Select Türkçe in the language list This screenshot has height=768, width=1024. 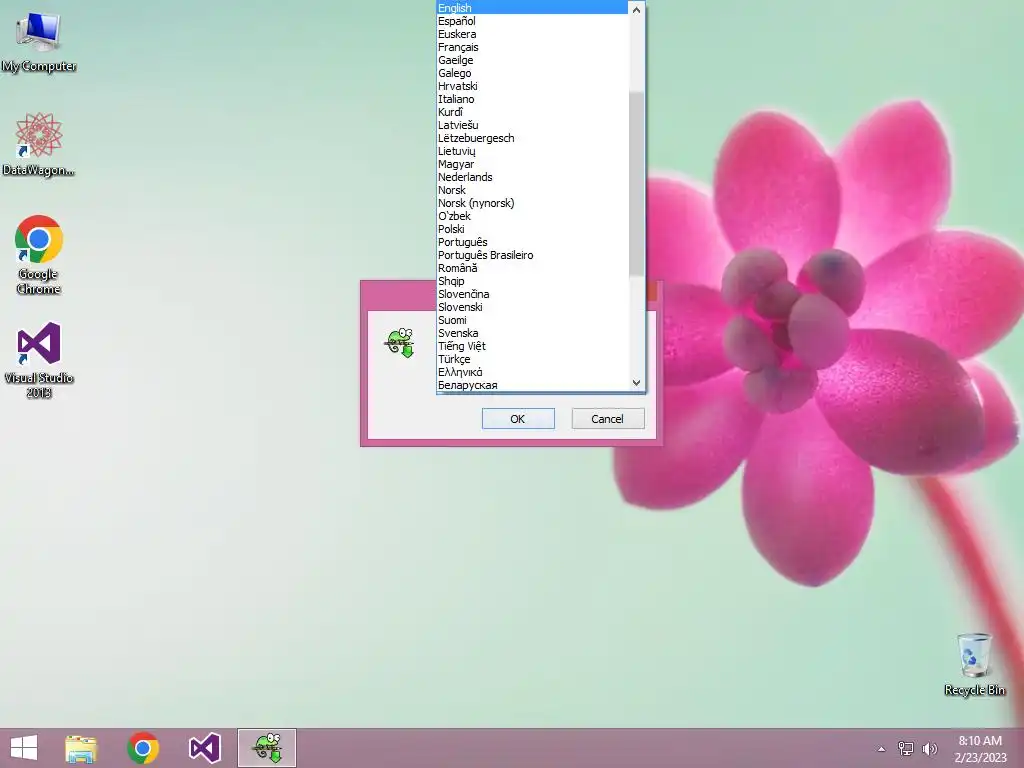(532, 359)
